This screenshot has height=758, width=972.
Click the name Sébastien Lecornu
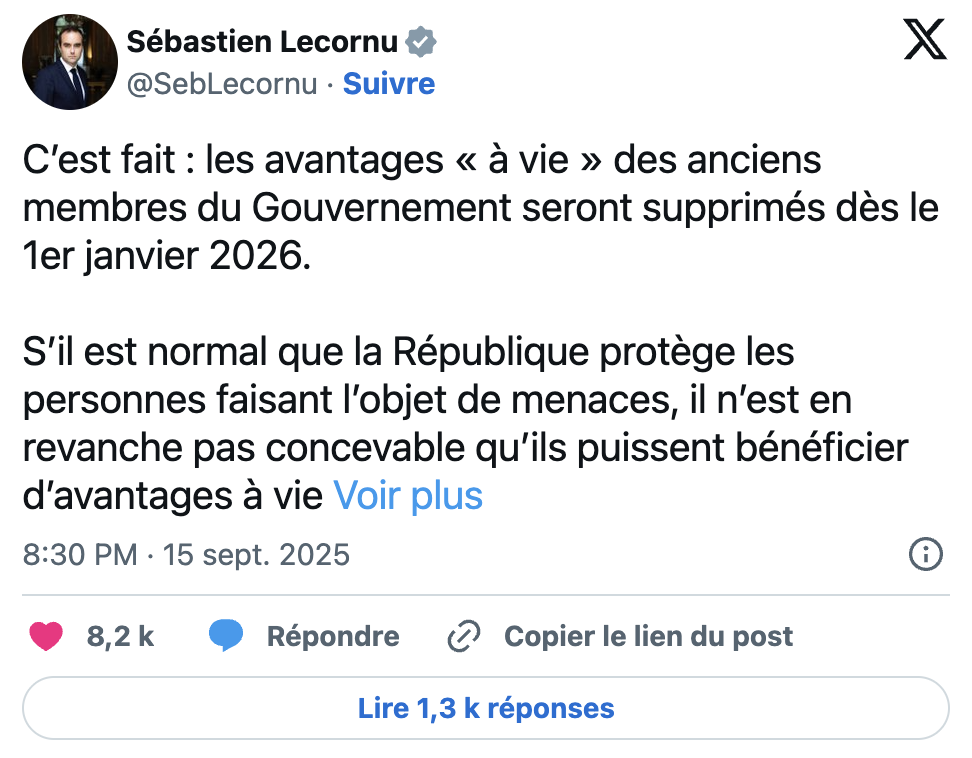(265, 42)
